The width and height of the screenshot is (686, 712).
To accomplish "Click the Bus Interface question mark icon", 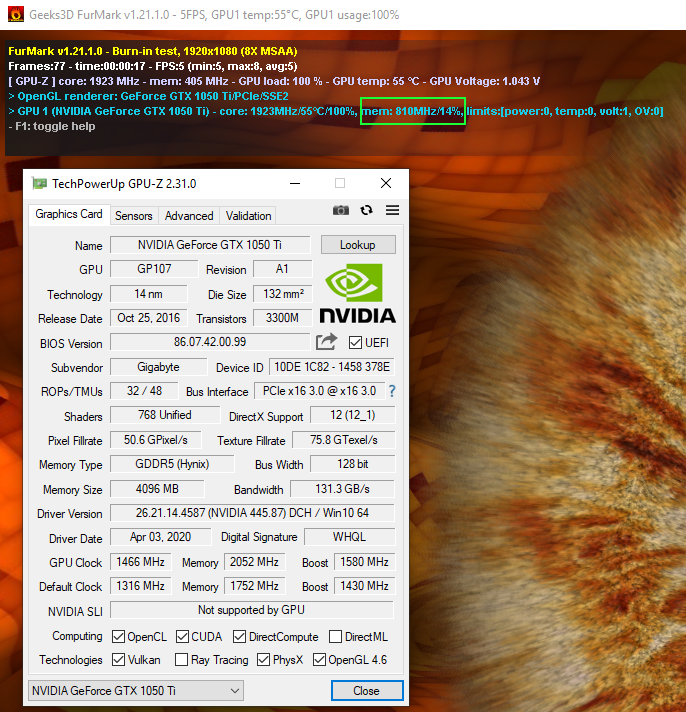I will click(x=392, y=391).
